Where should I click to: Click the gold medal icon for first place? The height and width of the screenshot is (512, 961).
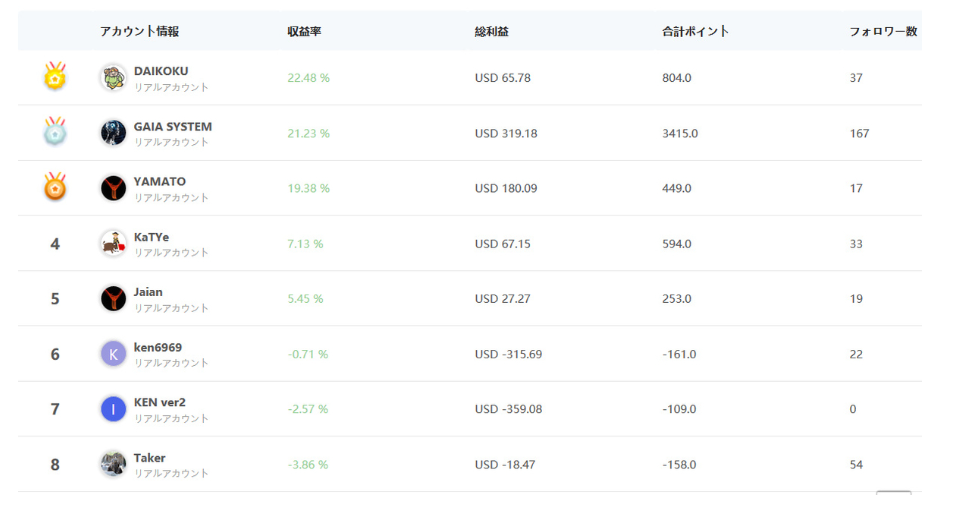55,76
